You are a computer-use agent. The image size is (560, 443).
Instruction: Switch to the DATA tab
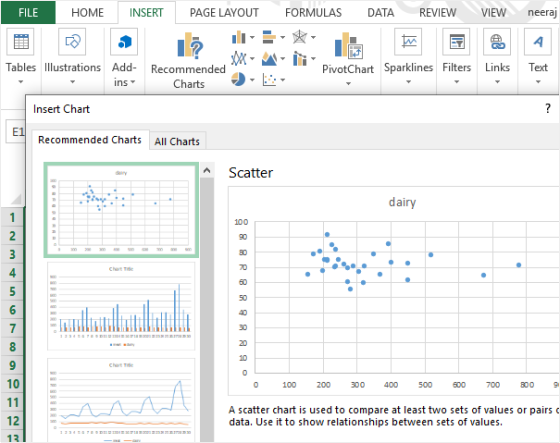coord(381,13)
